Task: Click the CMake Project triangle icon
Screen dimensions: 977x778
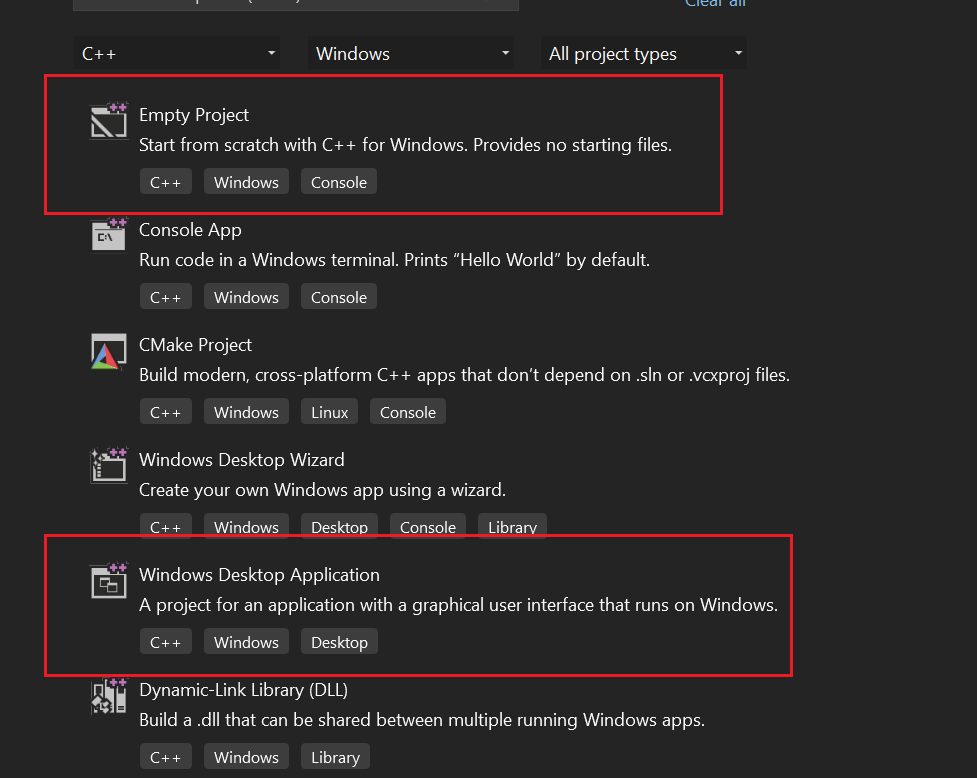Action: tap(109, 351)
